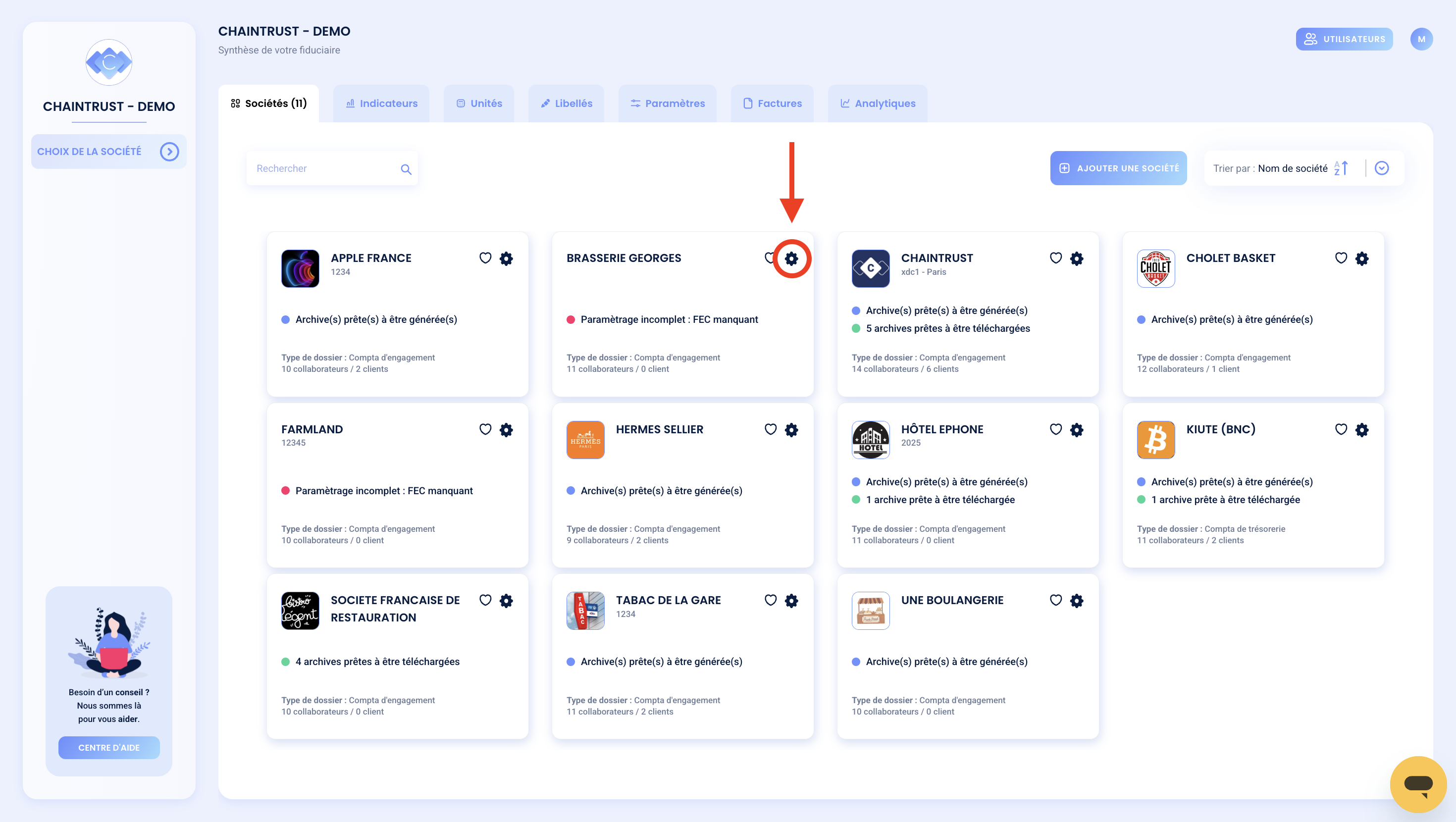Favorite HERMES SELLIER with heart
Image resolution: width=1456 pixels, height=822 pixels.
pos(771,429)
